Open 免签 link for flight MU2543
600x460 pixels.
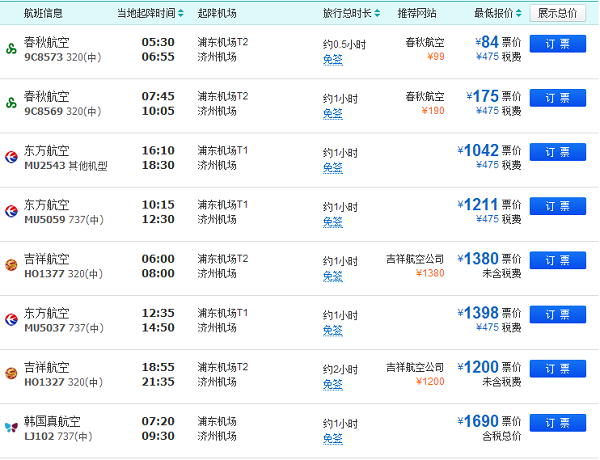click(332, 168)
